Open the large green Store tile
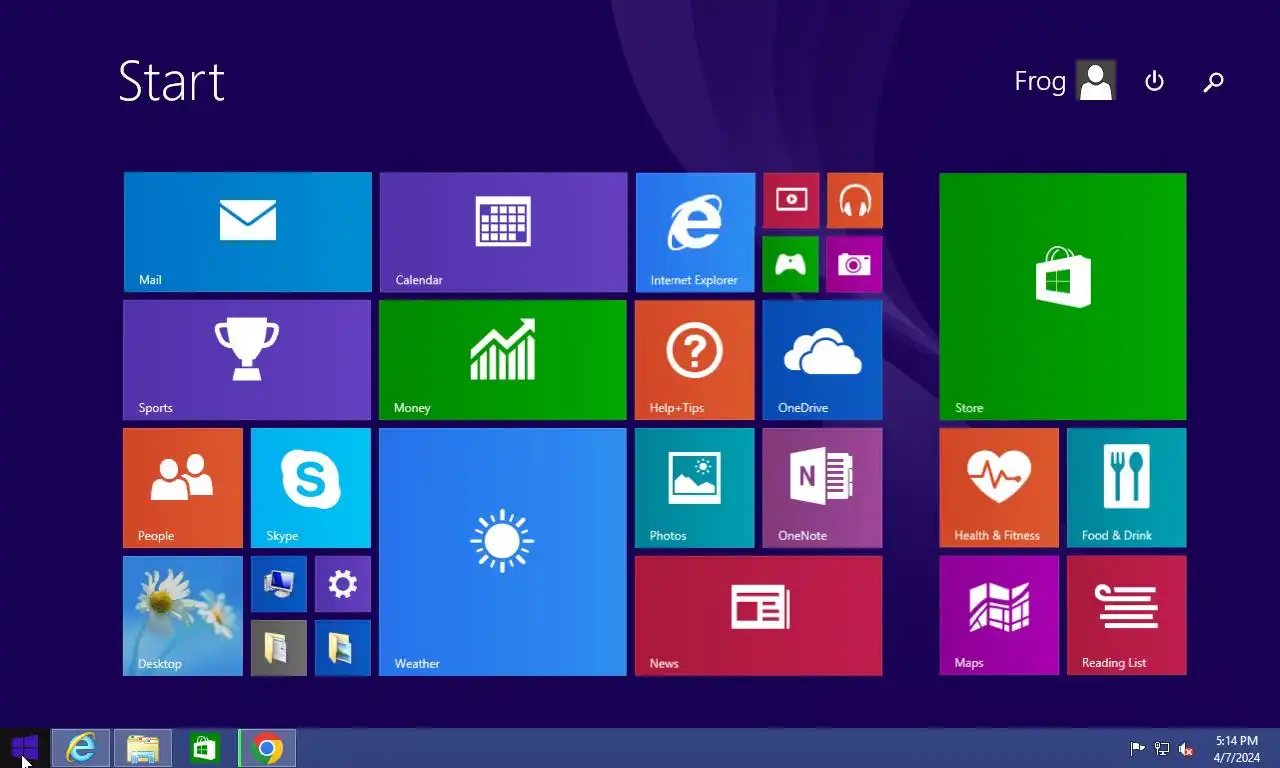1280x768 pixels. coord(1063,296)
